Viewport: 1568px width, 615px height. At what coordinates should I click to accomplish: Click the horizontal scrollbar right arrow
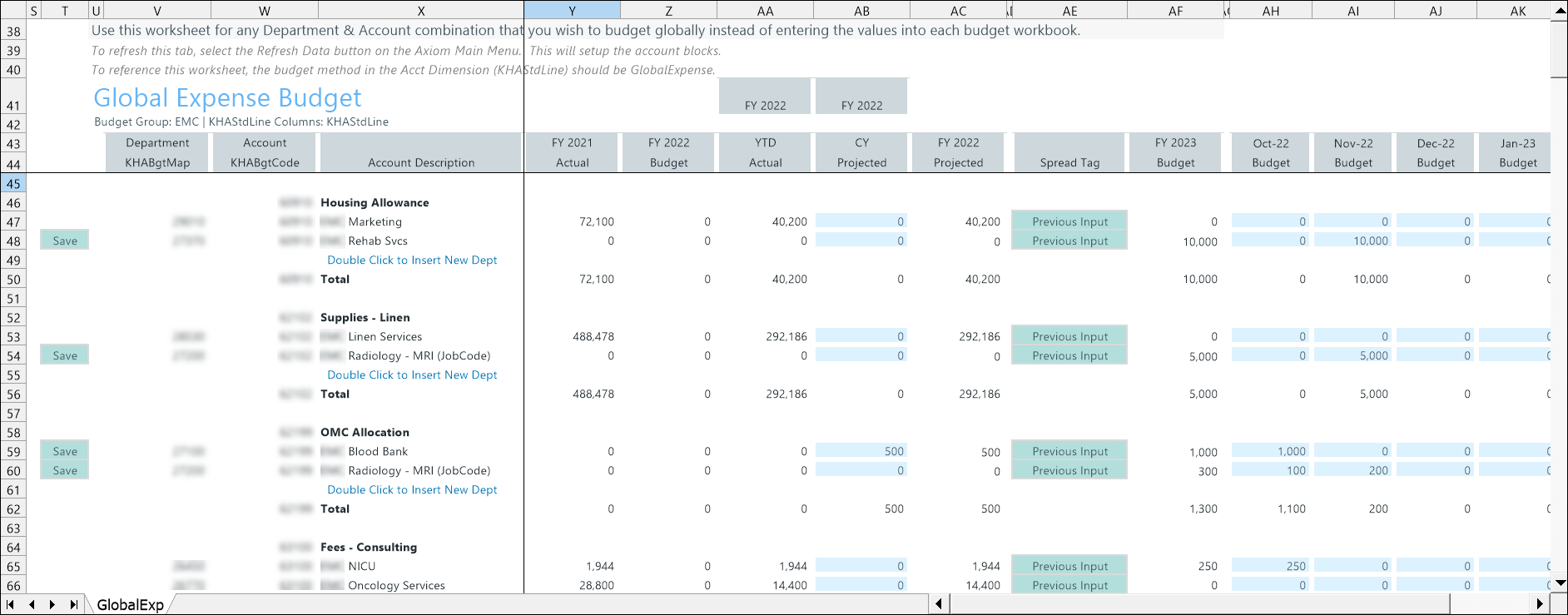(1540, 604)
